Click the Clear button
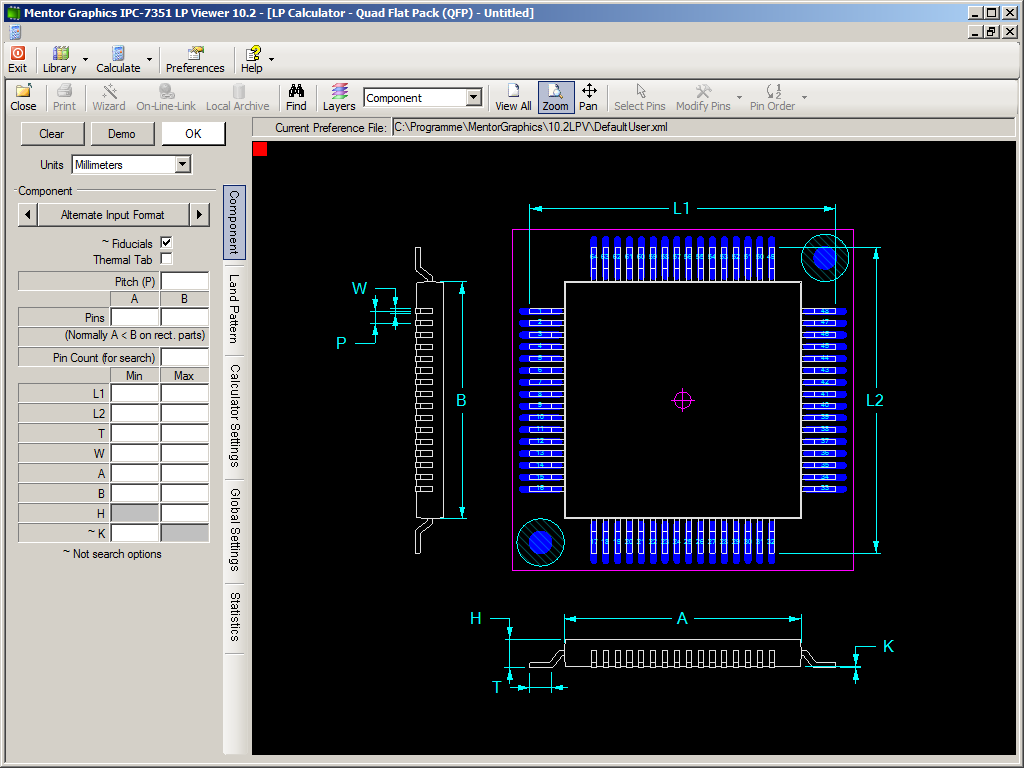This screenshot has height=768, width=1024. pyautogui.click(x=52, y=134)
